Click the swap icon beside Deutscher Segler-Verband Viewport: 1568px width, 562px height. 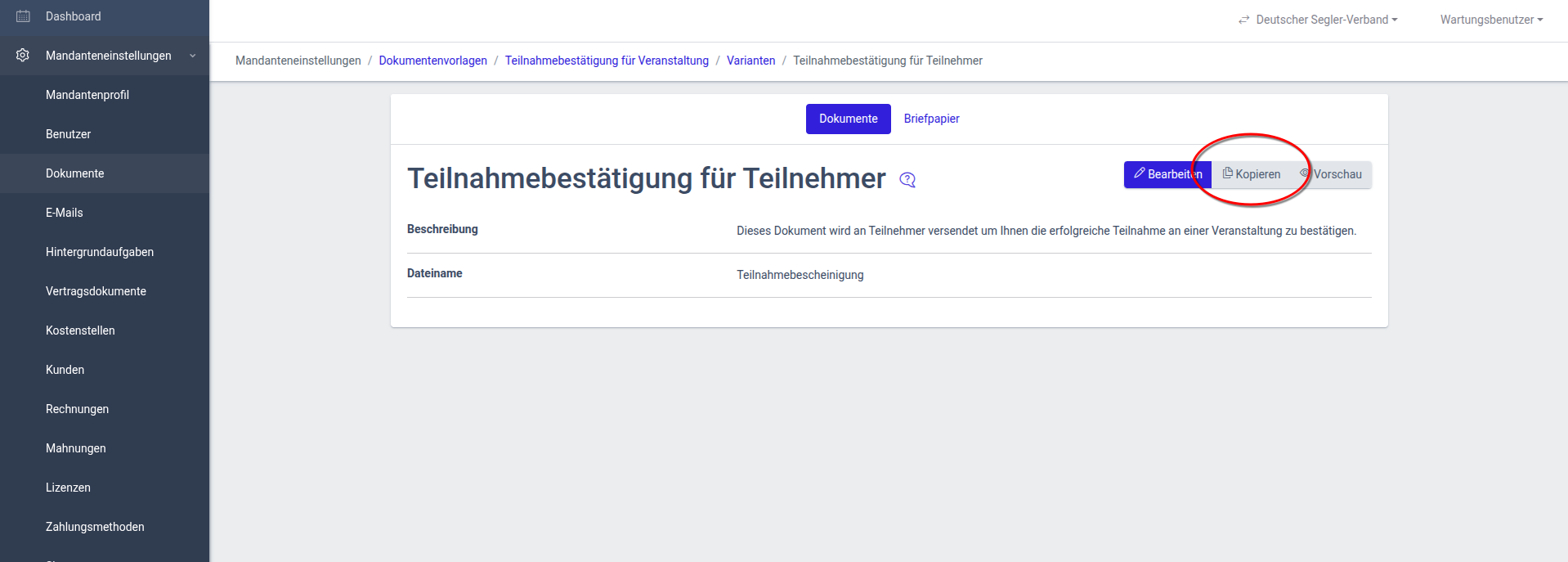point(1243,20)
